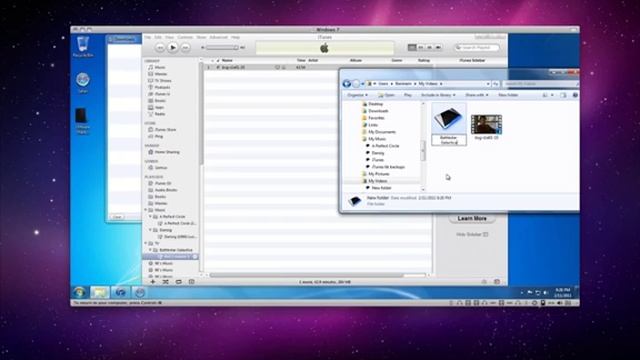This screenshot has width=640, height=360.
Task: Click iTunes show artwork button
Action: coord(191,282)
